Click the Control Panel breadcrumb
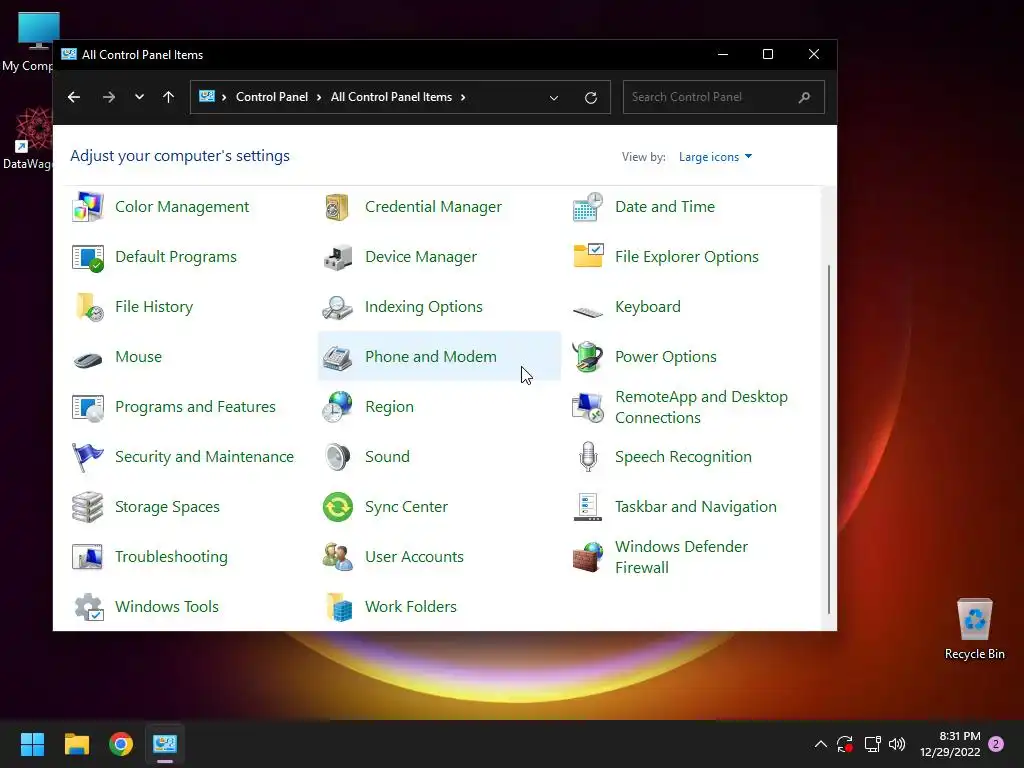The image size is (1024, 768). tap(272, 97)
